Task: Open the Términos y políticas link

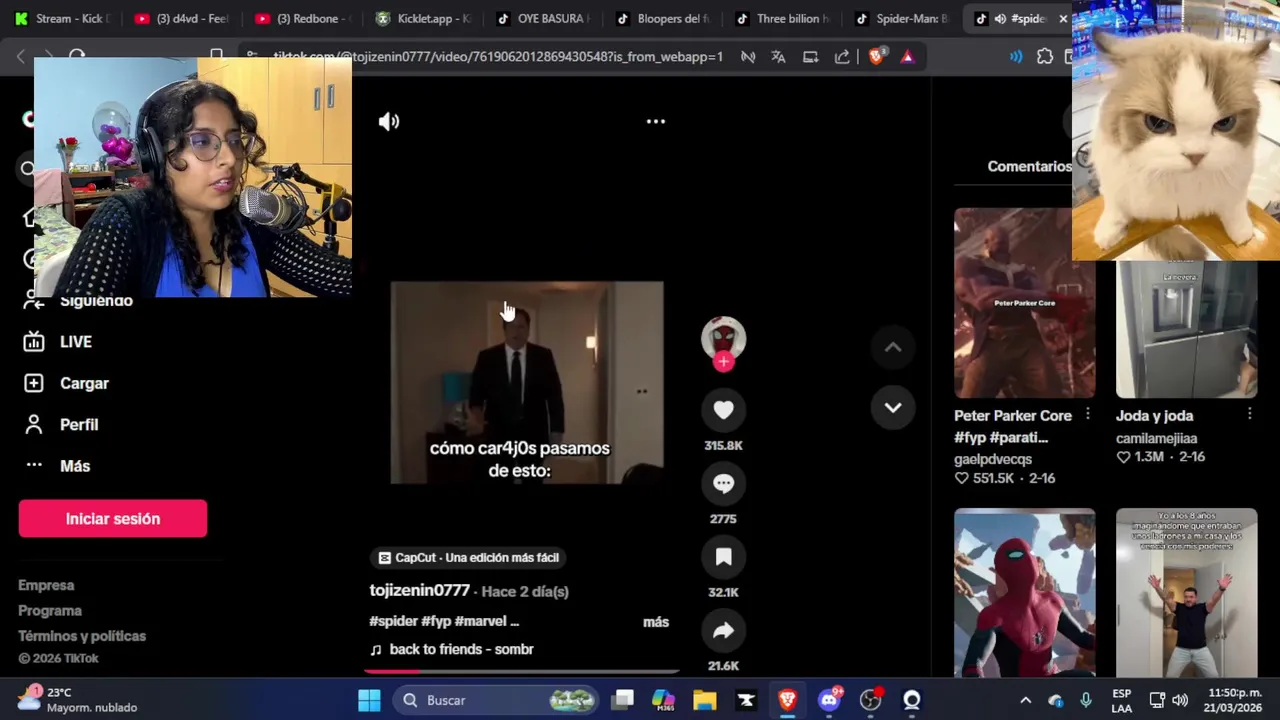Action: pyautogui.click(x=82, y=636)
